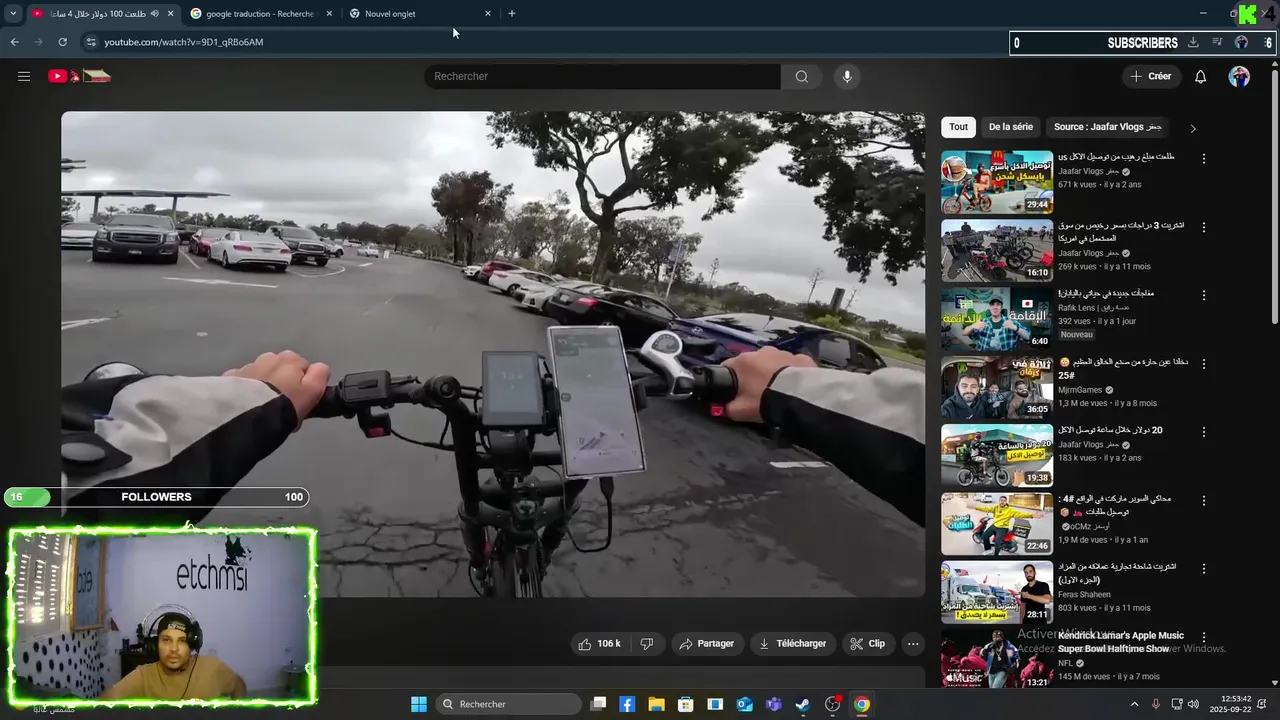Dislike the video with thumbs down
Viewport: 1280px width, 720px height.
click(647, 644)
